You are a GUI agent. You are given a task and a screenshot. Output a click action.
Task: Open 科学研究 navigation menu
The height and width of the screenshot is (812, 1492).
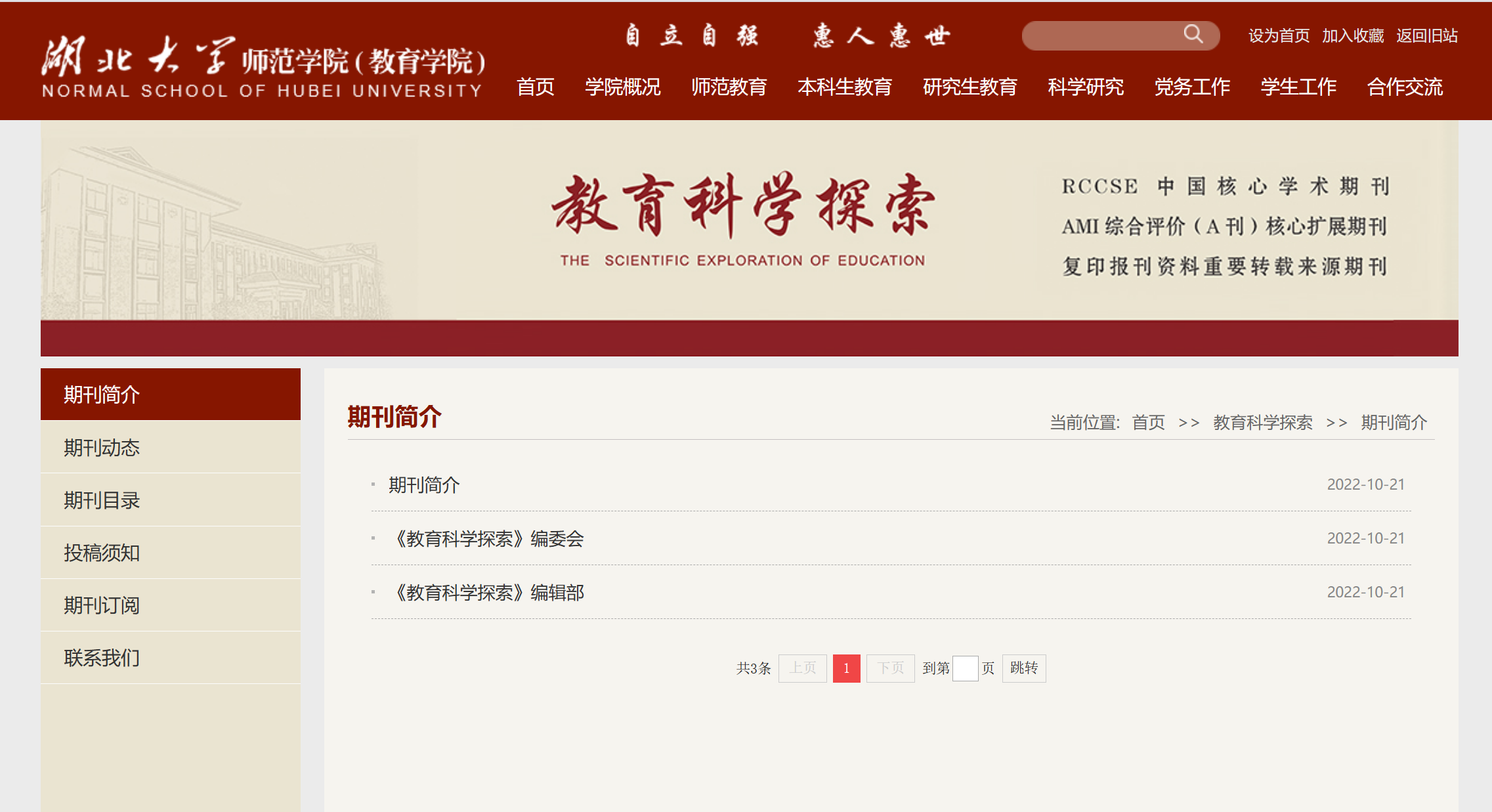(x=1086, y=87)
